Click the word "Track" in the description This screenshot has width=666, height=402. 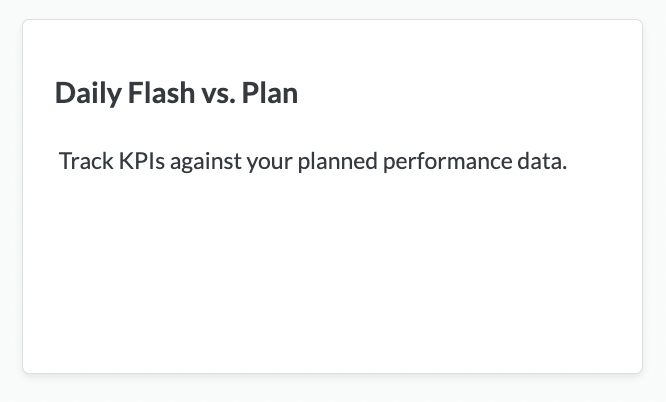click(84, 161)
